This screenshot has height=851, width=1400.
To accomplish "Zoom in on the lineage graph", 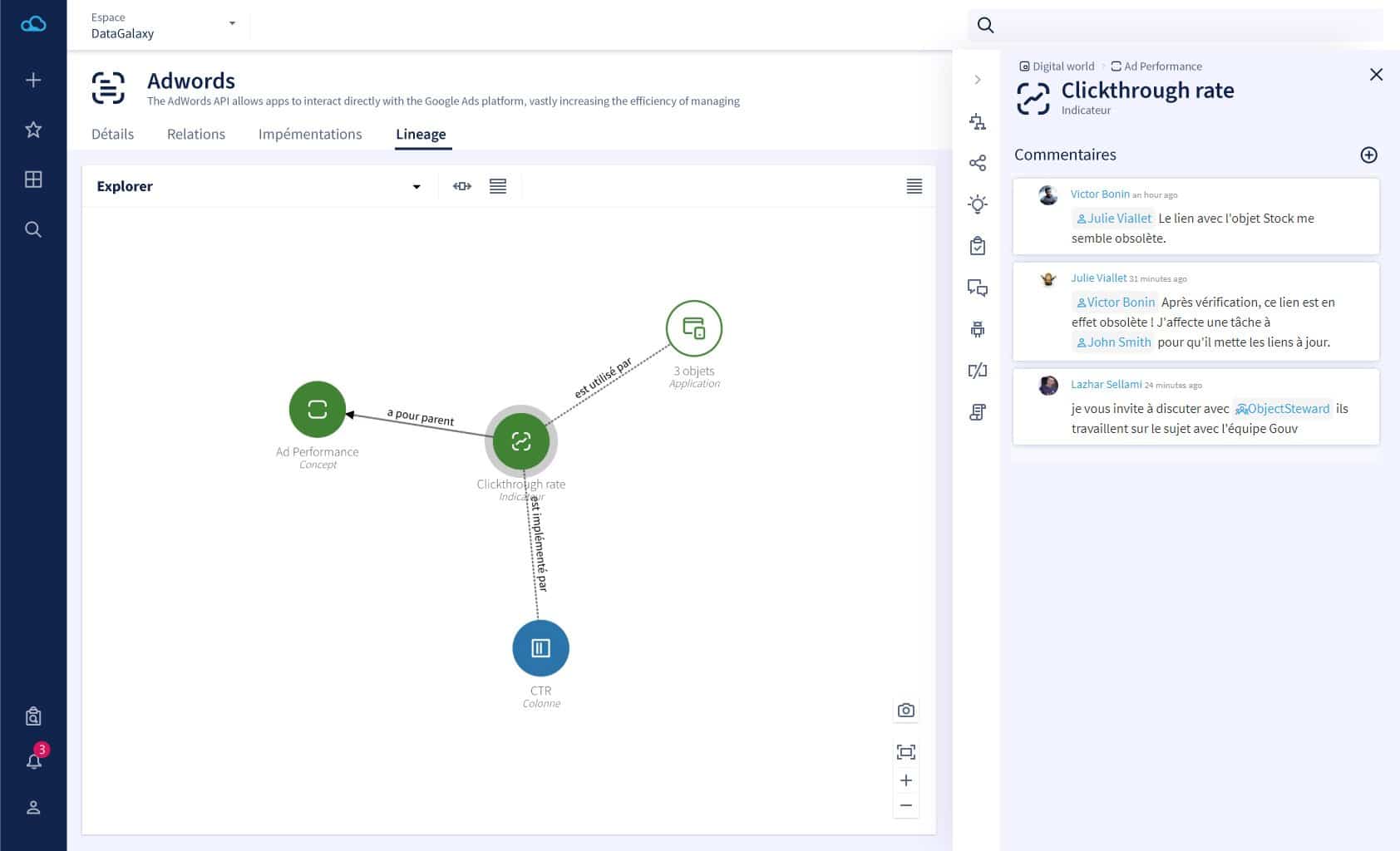I will 905,780.
